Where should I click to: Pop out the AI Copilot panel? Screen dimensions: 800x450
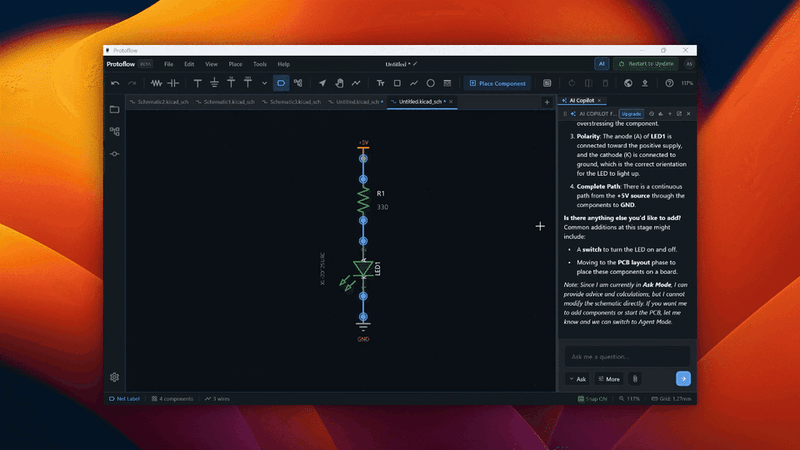(x=679, y=114)
